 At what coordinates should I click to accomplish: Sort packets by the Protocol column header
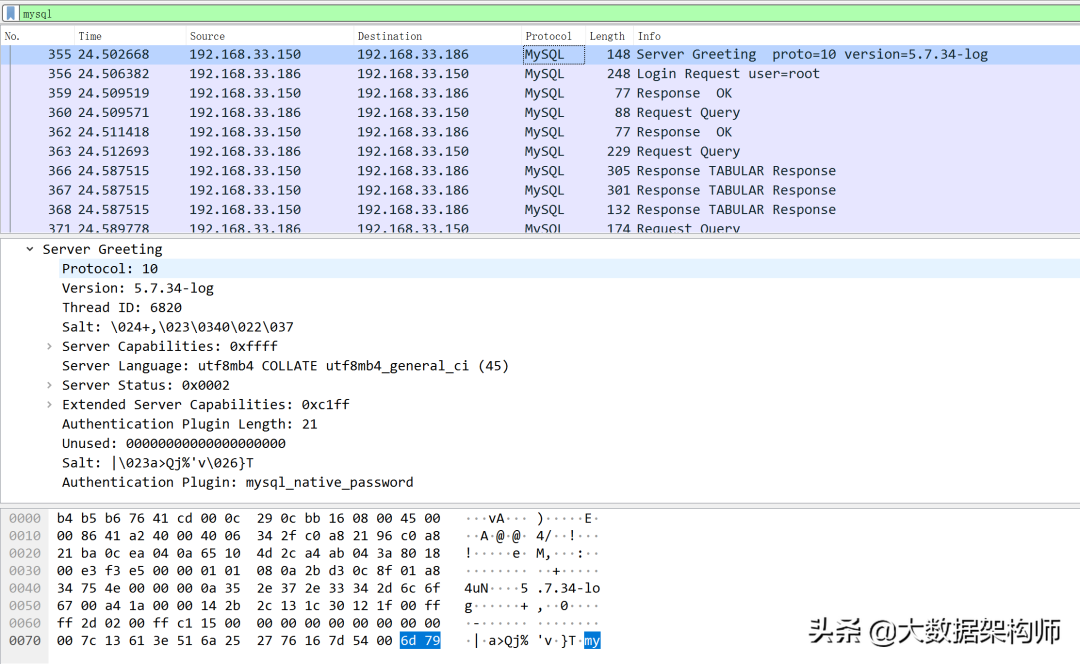coord(552,36)
